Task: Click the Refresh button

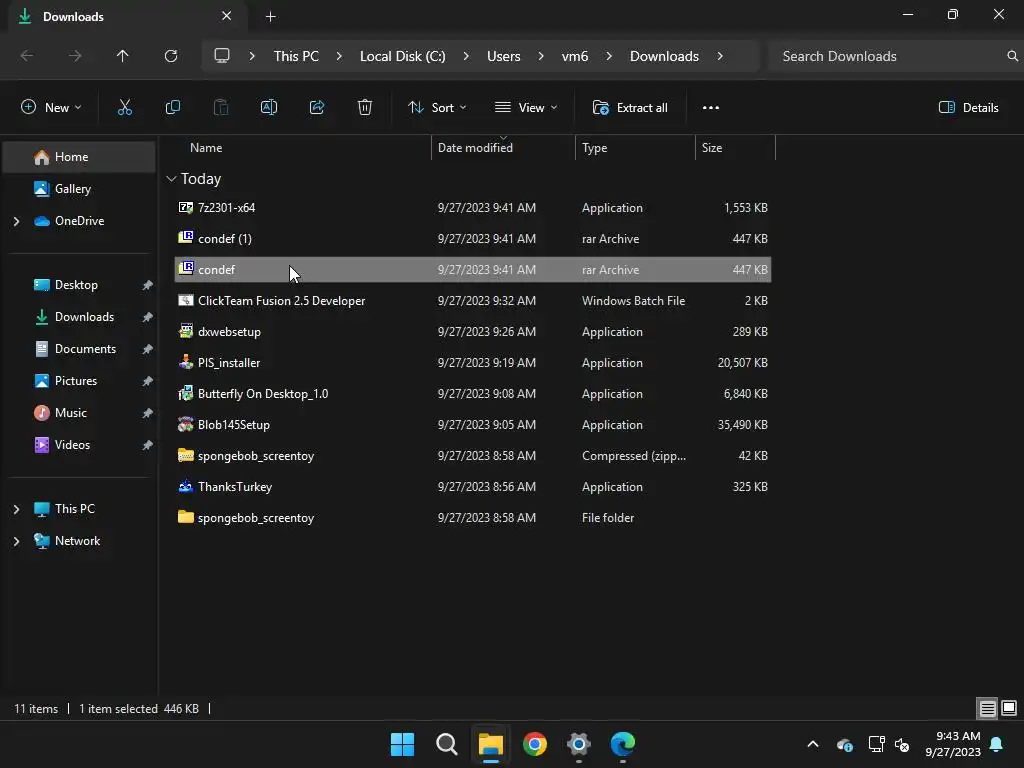Action: pos(170,56)
